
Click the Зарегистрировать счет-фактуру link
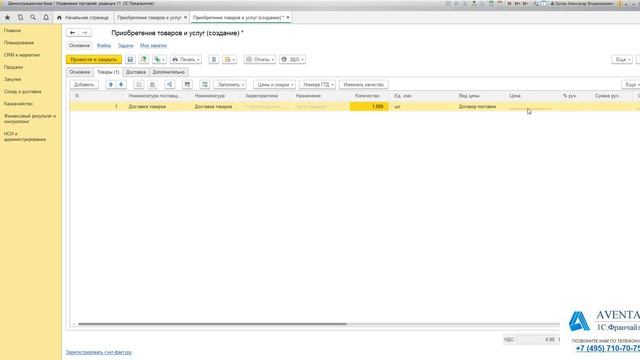pyautogui.click(x=99, y=352)
